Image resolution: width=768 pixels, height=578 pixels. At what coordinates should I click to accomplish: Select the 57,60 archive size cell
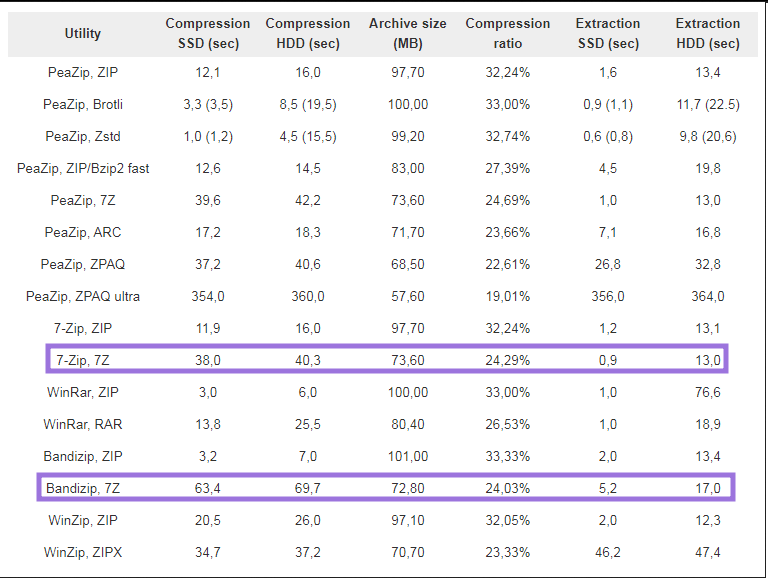(x=408, y=296)
